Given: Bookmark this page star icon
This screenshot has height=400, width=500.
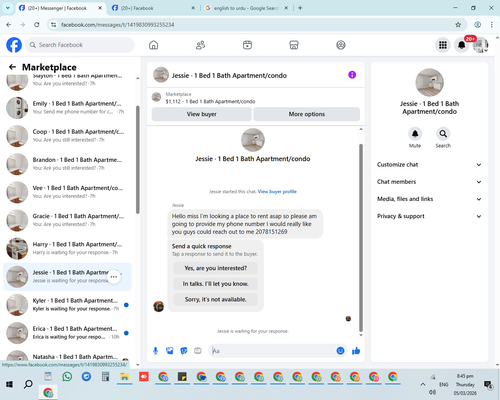Looking at the screenshot, I should [458, 25].
